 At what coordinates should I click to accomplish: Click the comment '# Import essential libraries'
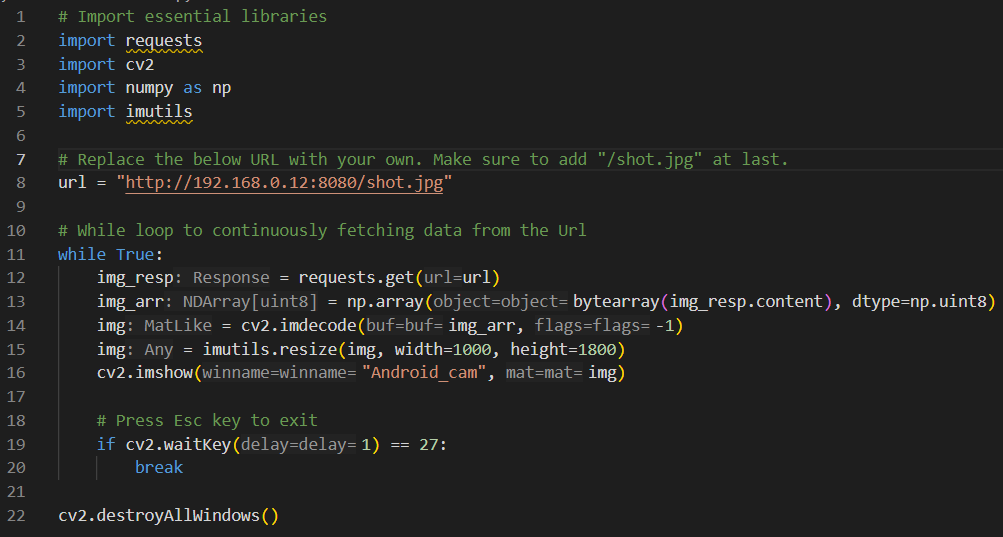pos(193,17)
